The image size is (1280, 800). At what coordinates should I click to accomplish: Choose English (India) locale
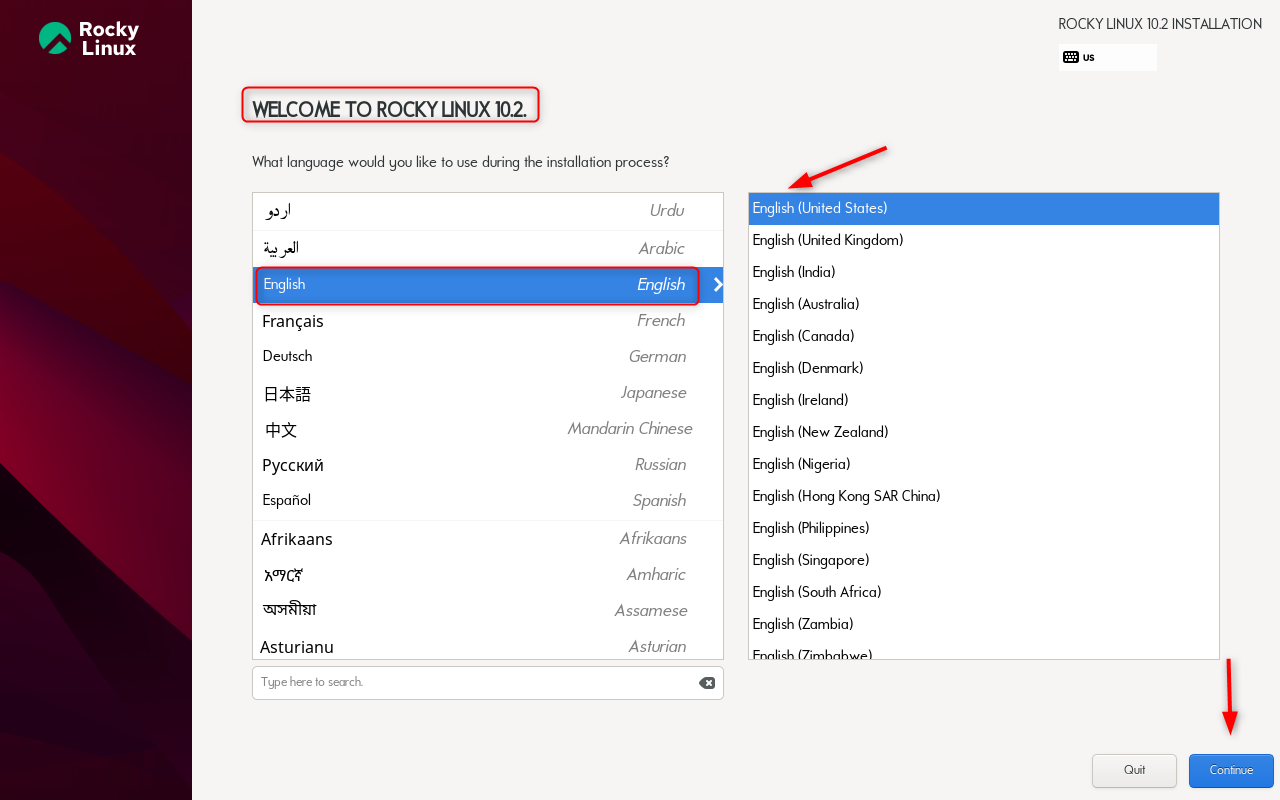point(984,272)
